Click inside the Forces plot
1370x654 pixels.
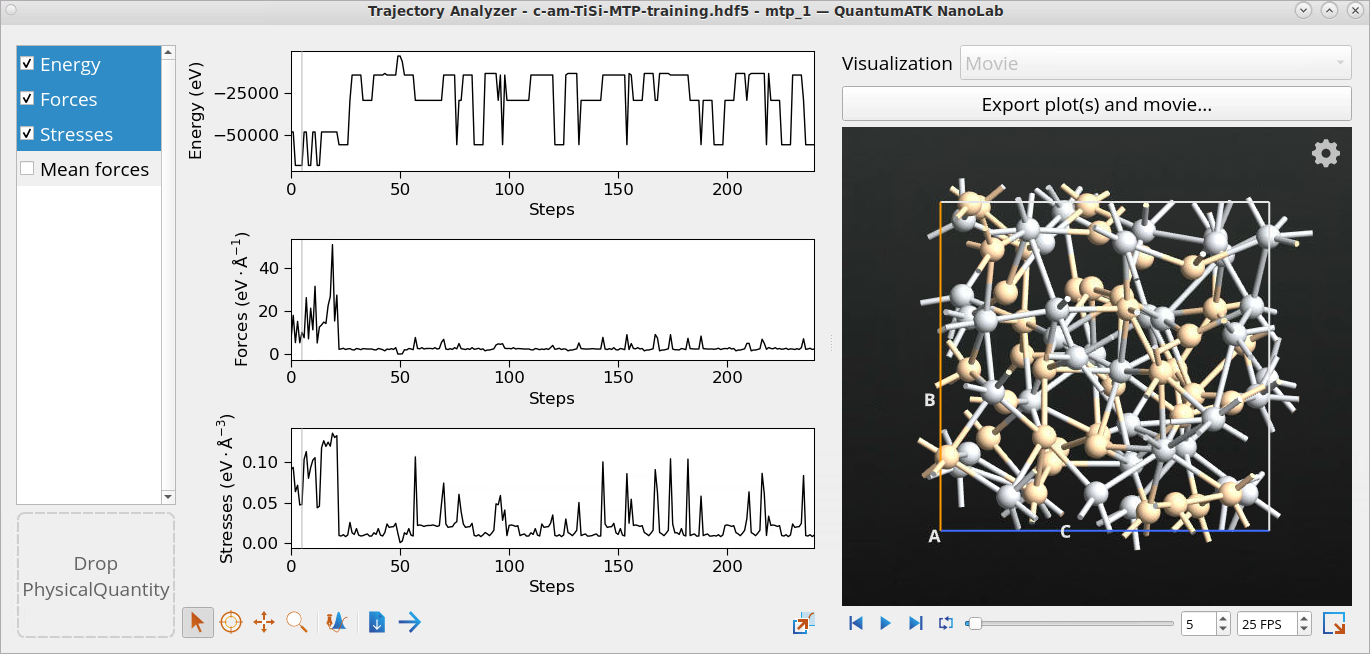coord(552,299)
